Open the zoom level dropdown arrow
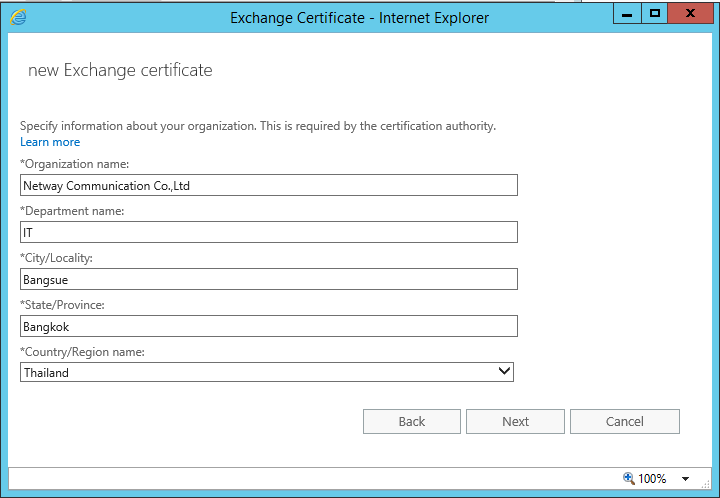 tap(685, 479)
